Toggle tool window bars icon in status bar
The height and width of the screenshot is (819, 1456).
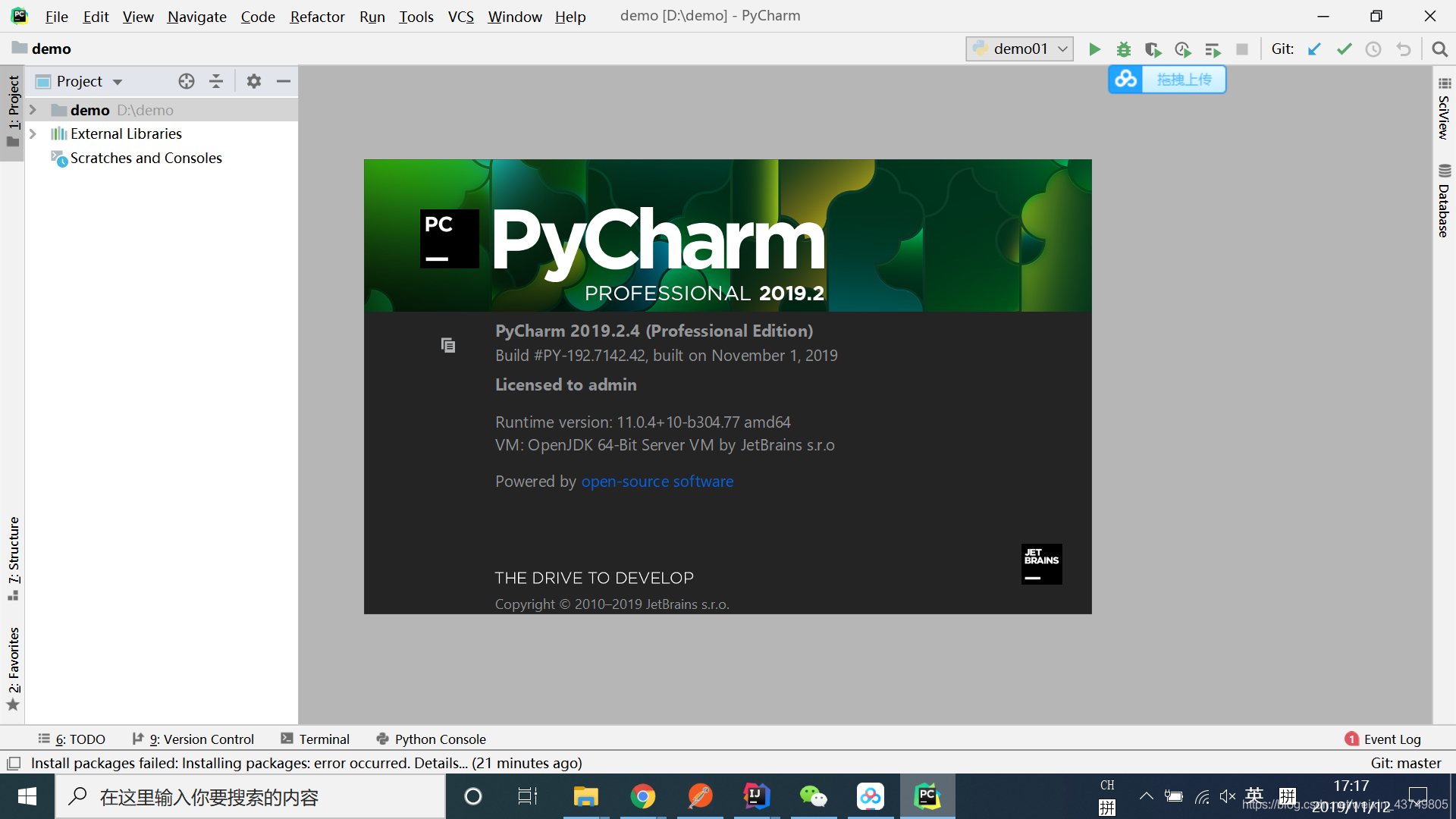14,763
